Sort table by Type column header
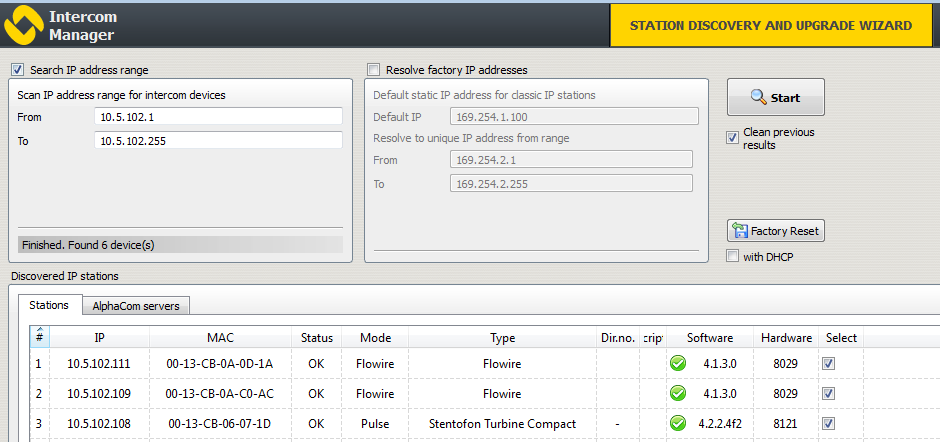The height and width of the screenshot is (442, 940). click(x=502, y=338)
